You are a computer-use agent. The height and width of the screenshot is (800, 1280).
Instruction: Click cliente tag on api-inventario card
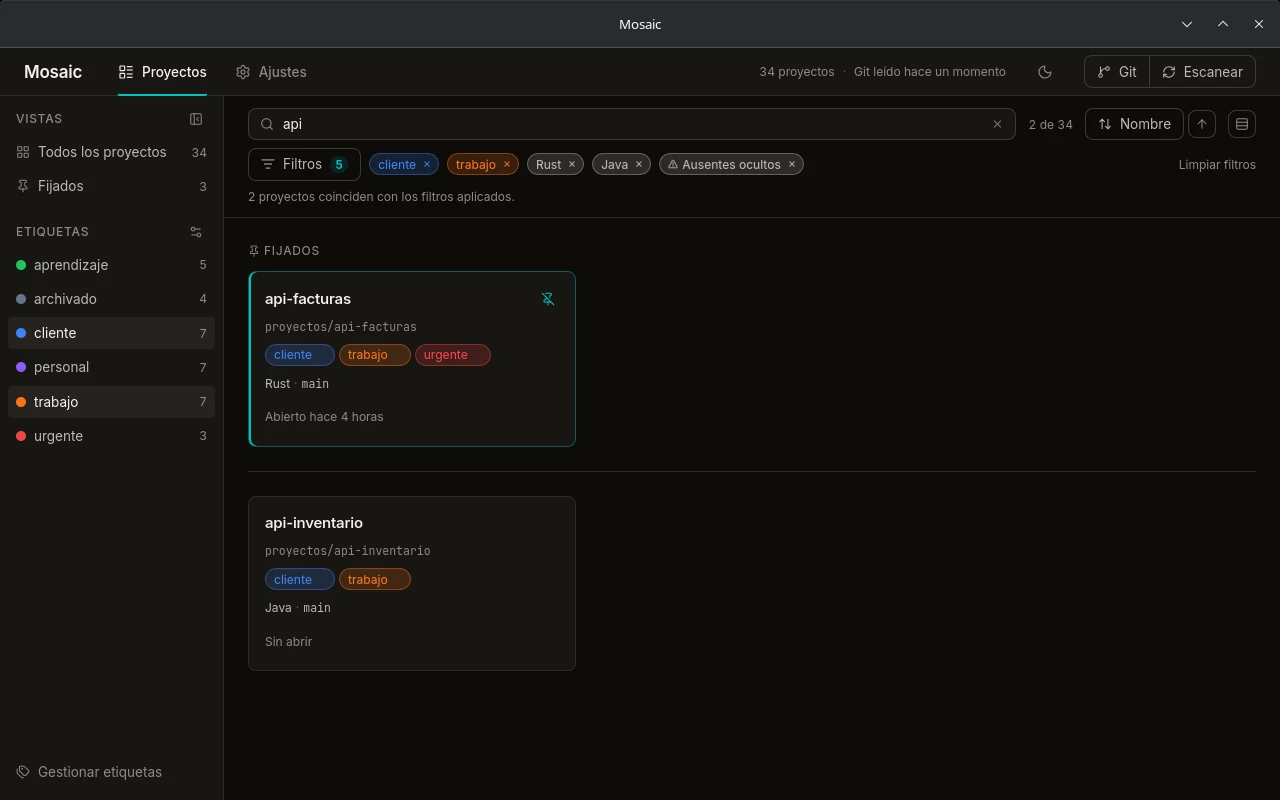tap(299, 579)
